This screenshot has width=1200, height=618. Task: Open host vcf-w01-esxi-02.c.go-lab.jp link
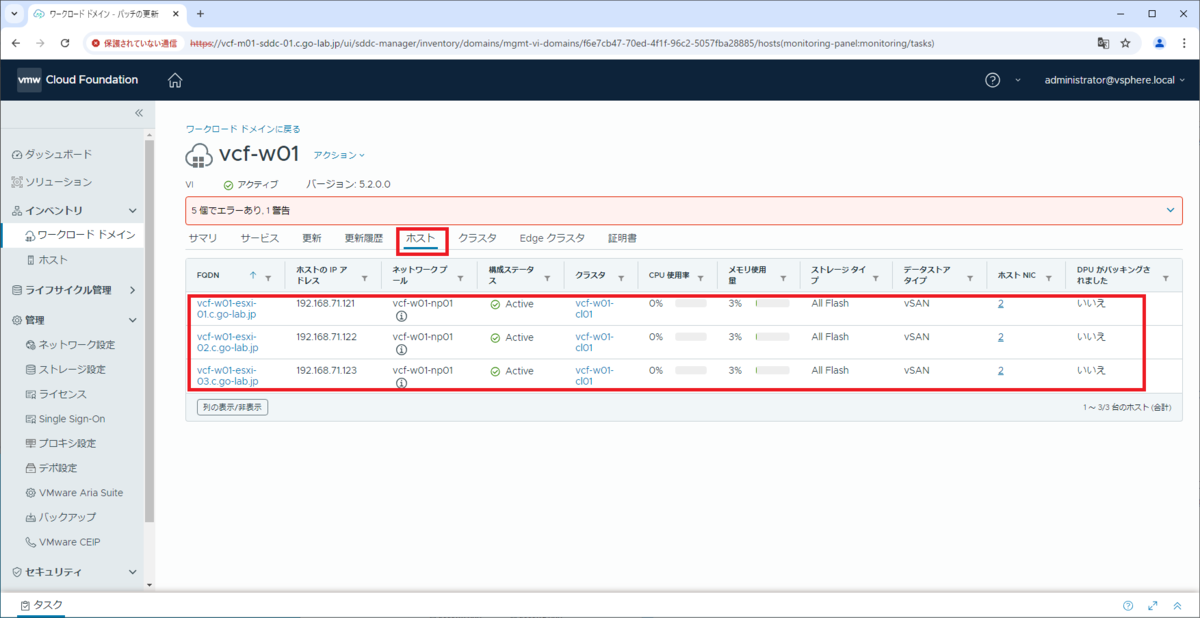(228, 343)
